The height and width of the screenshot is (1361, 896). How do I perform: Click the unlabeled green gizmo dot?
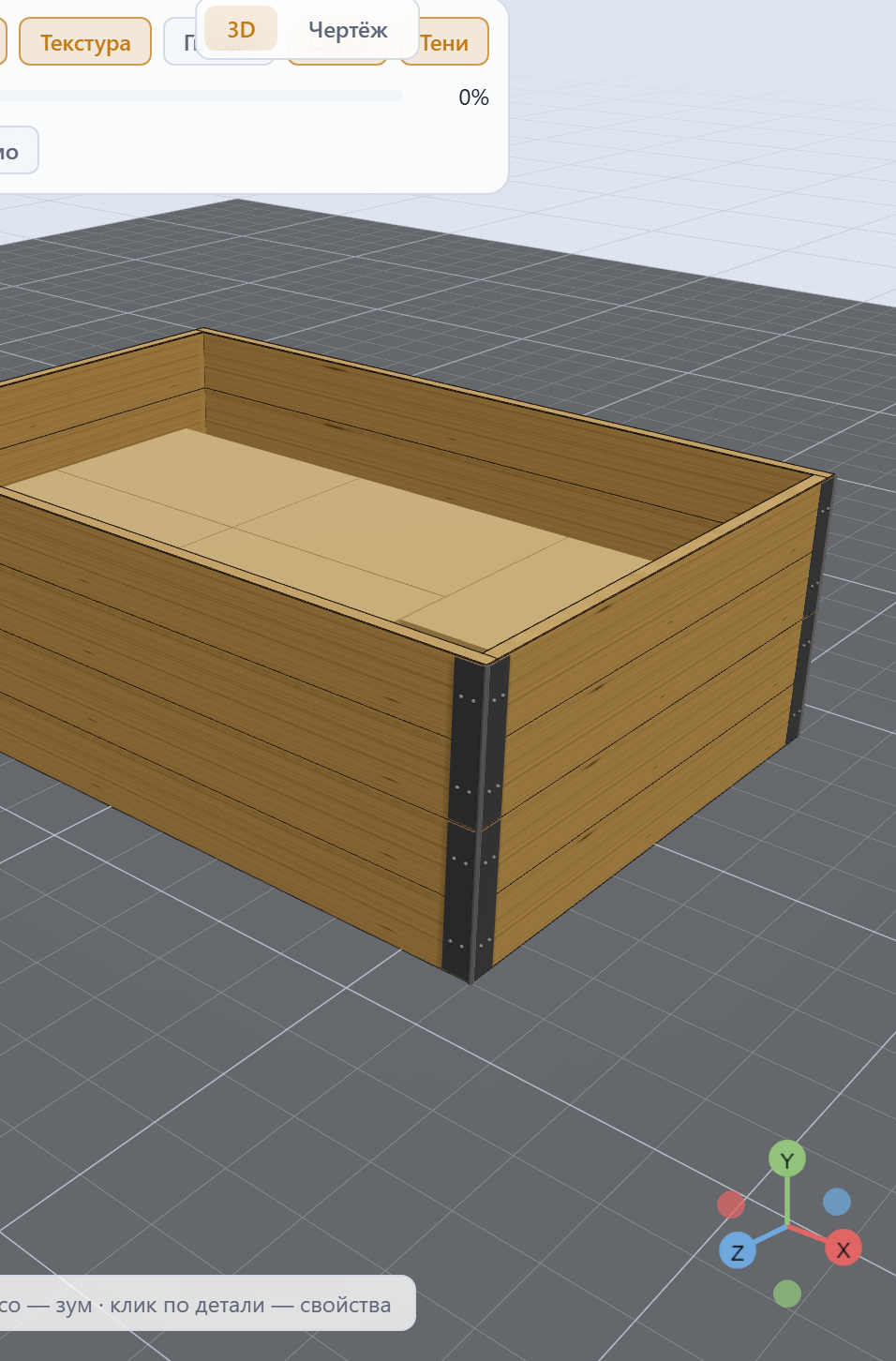[787, 1294]
